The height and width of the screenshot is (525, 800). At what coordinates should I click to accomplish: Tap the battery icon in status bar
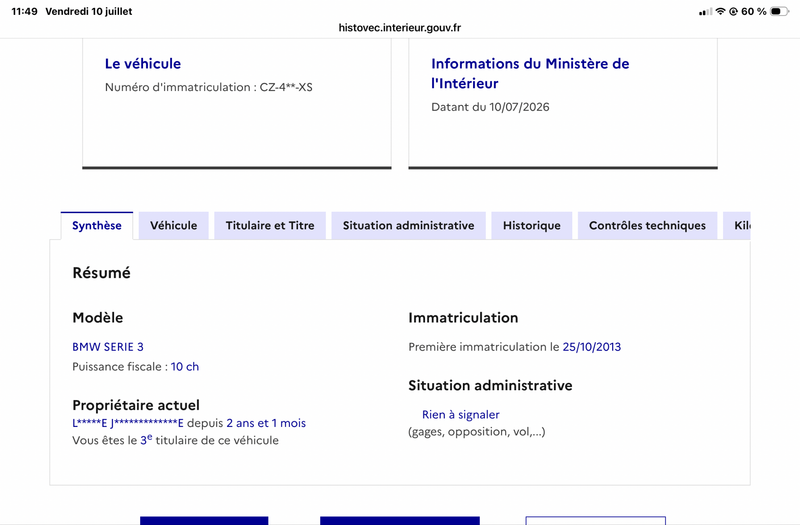779,11
